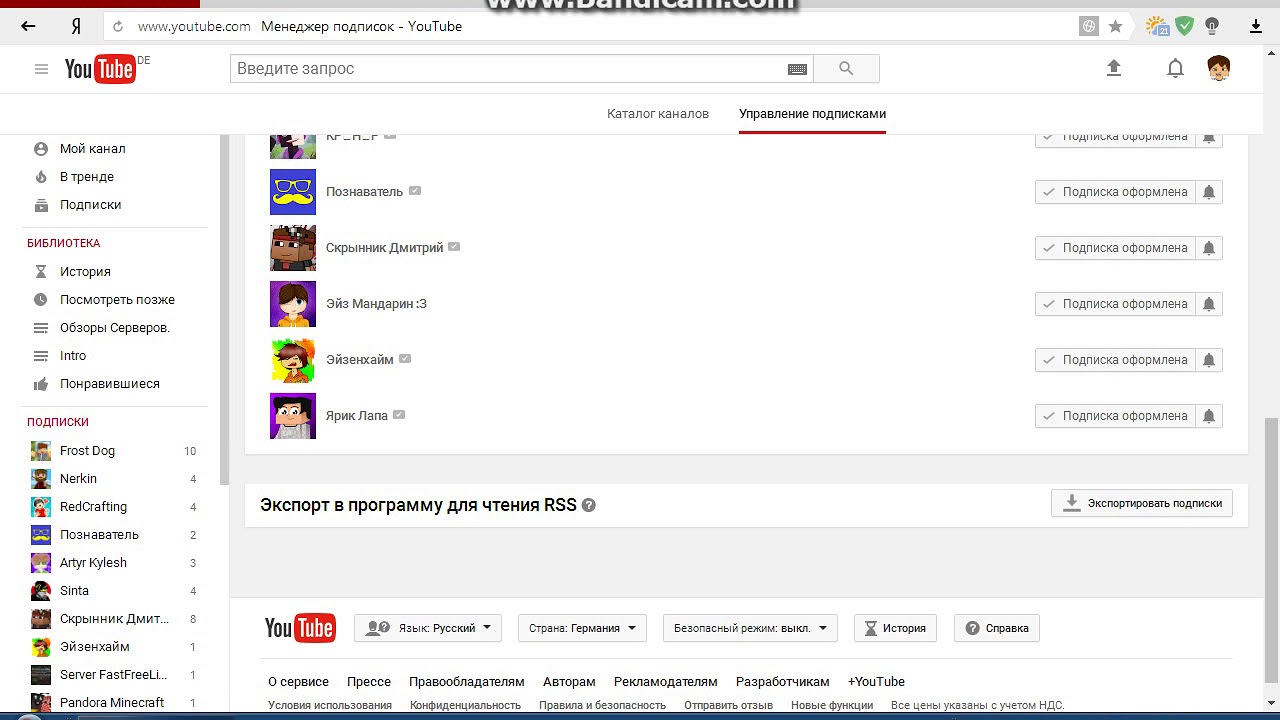Open Познаватель channel thumbnail in list
Screen dimensions: 1280x720
(x=293, y=192)
